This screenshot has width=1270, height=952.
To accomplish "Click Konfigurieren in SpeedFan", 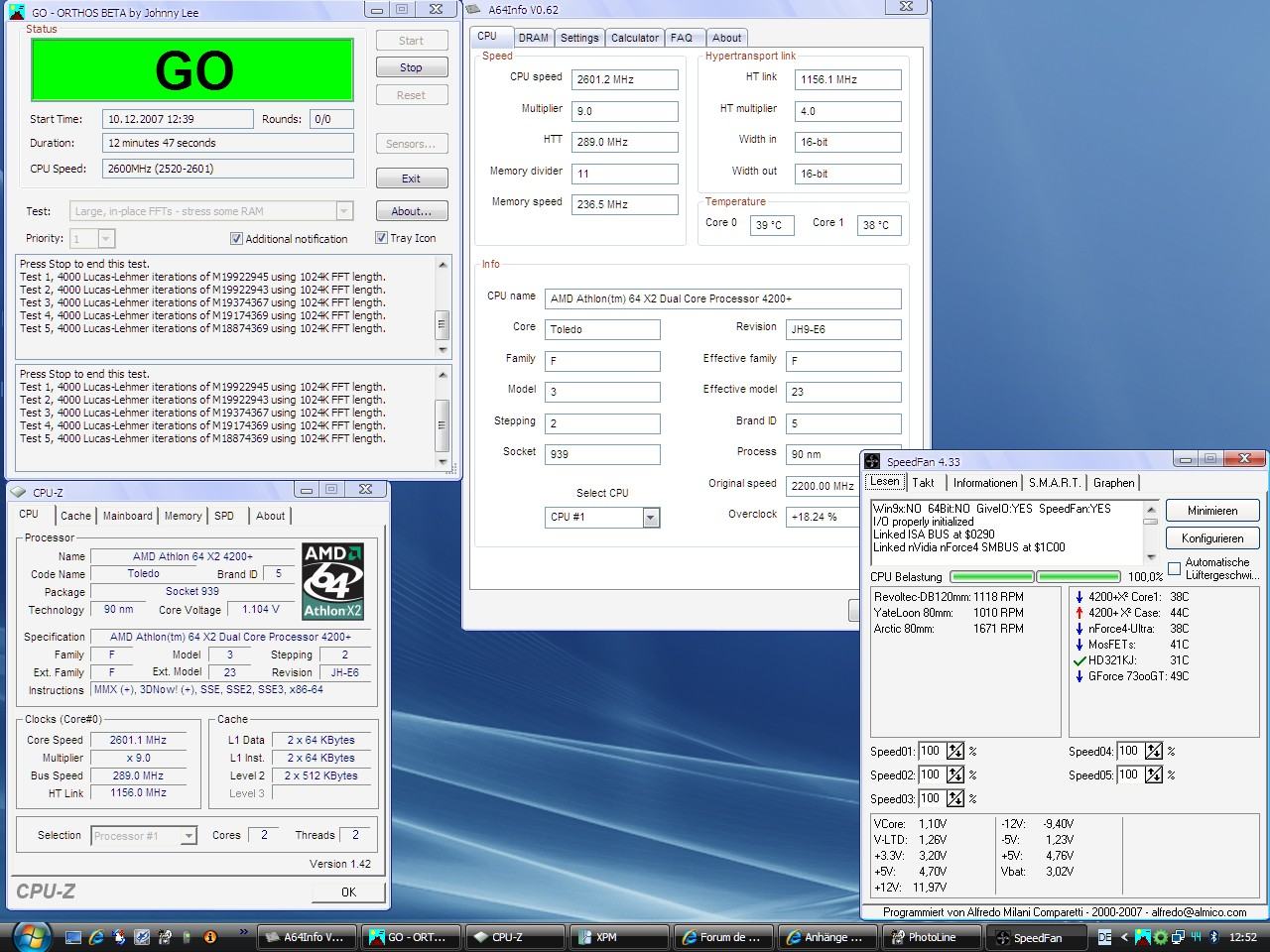I will click(x=1212, y=538).
